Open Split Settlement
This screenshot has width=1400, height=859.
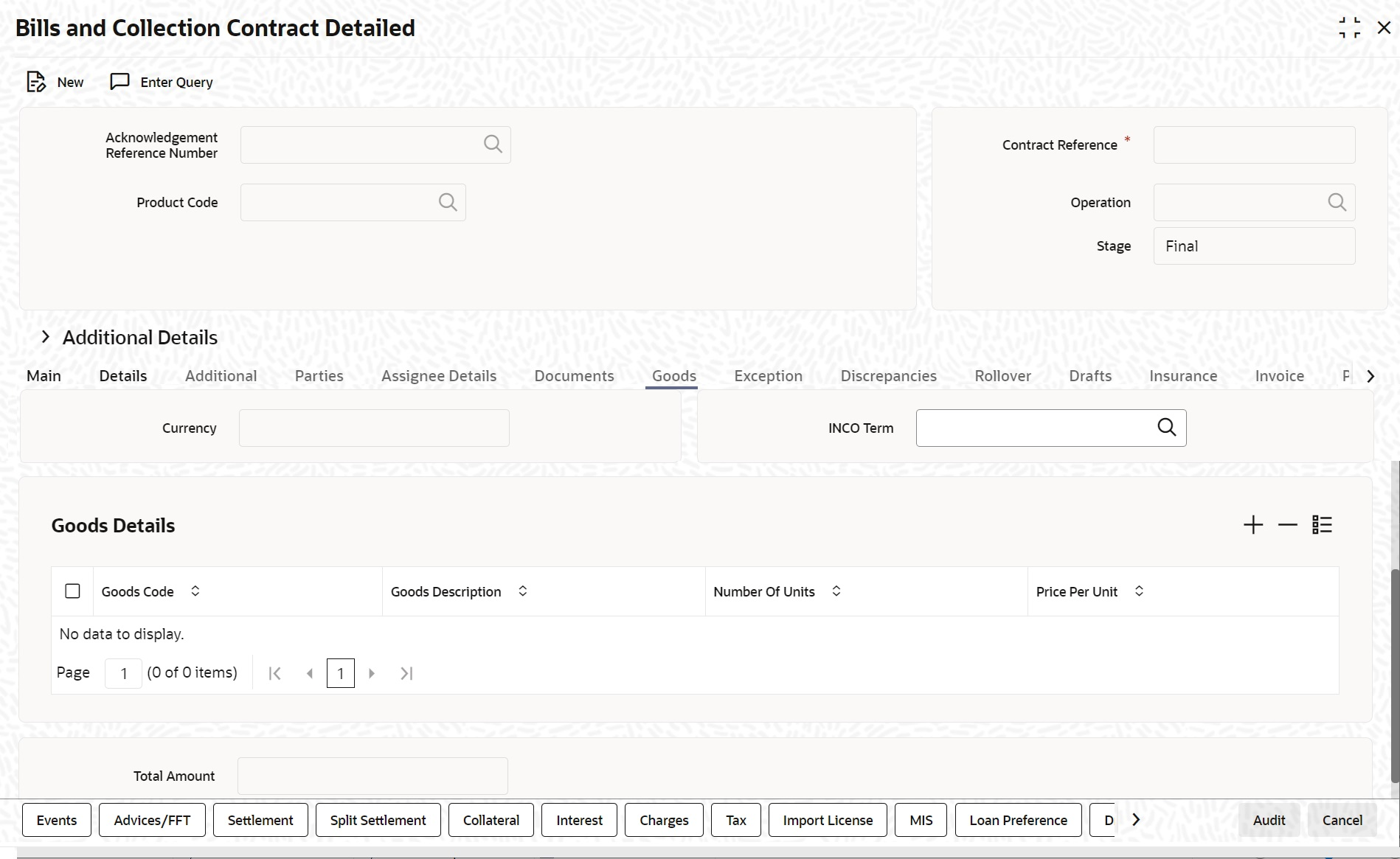378,820
